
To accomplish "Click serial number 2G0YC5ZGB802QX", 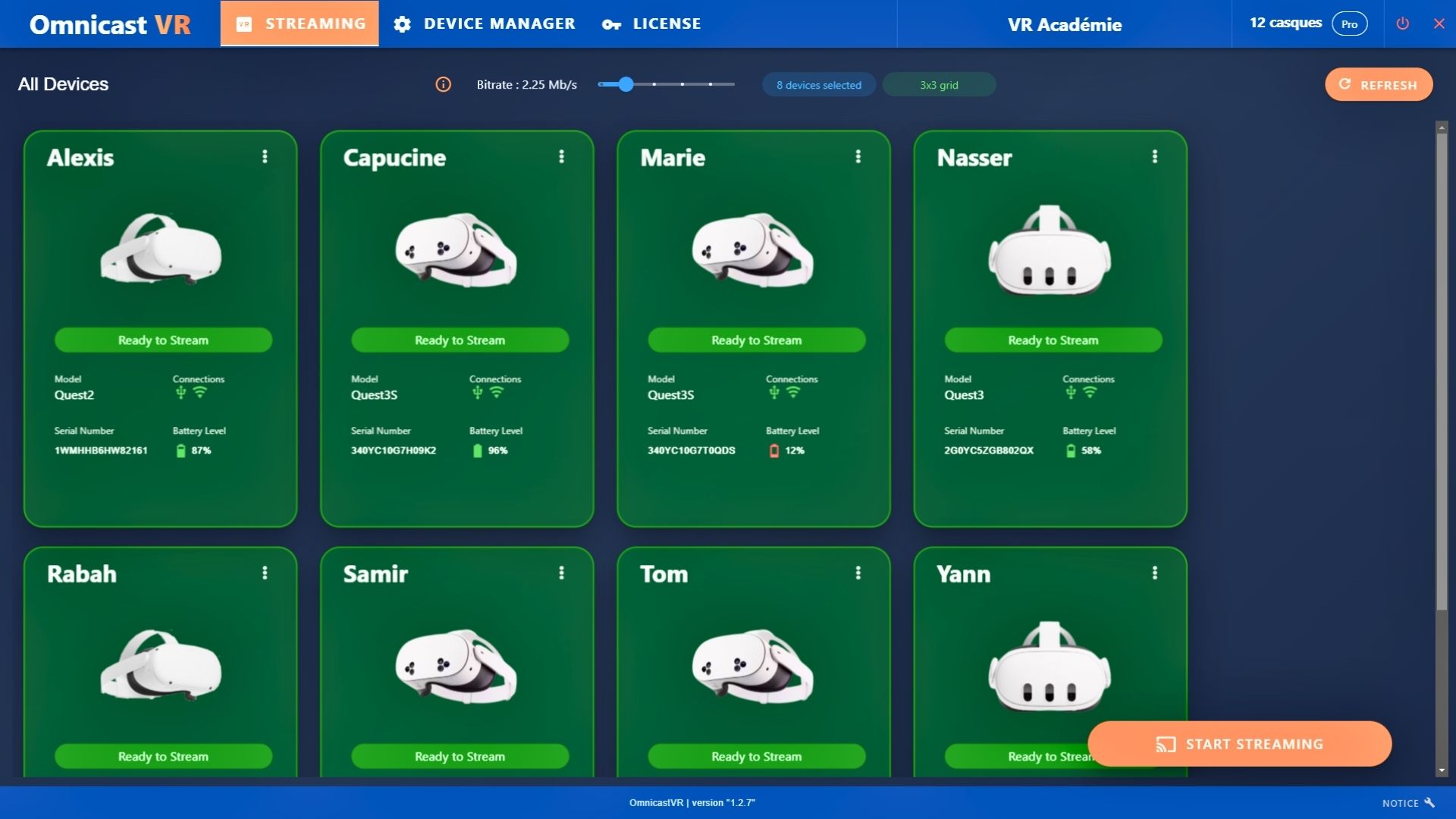I will (988, 450).
